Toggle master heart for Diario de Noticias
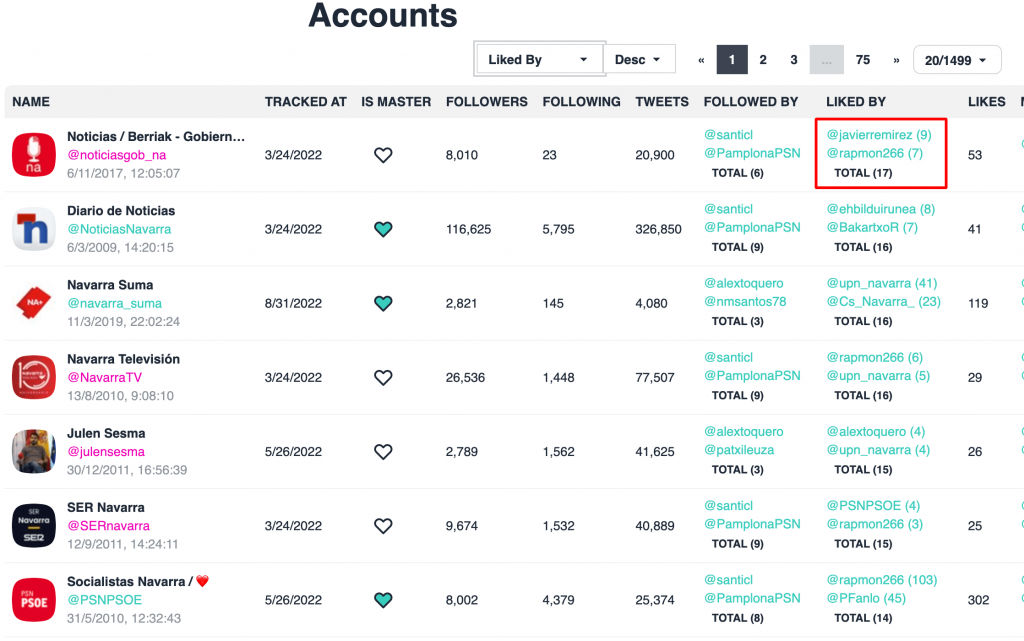 click(383, 229)
